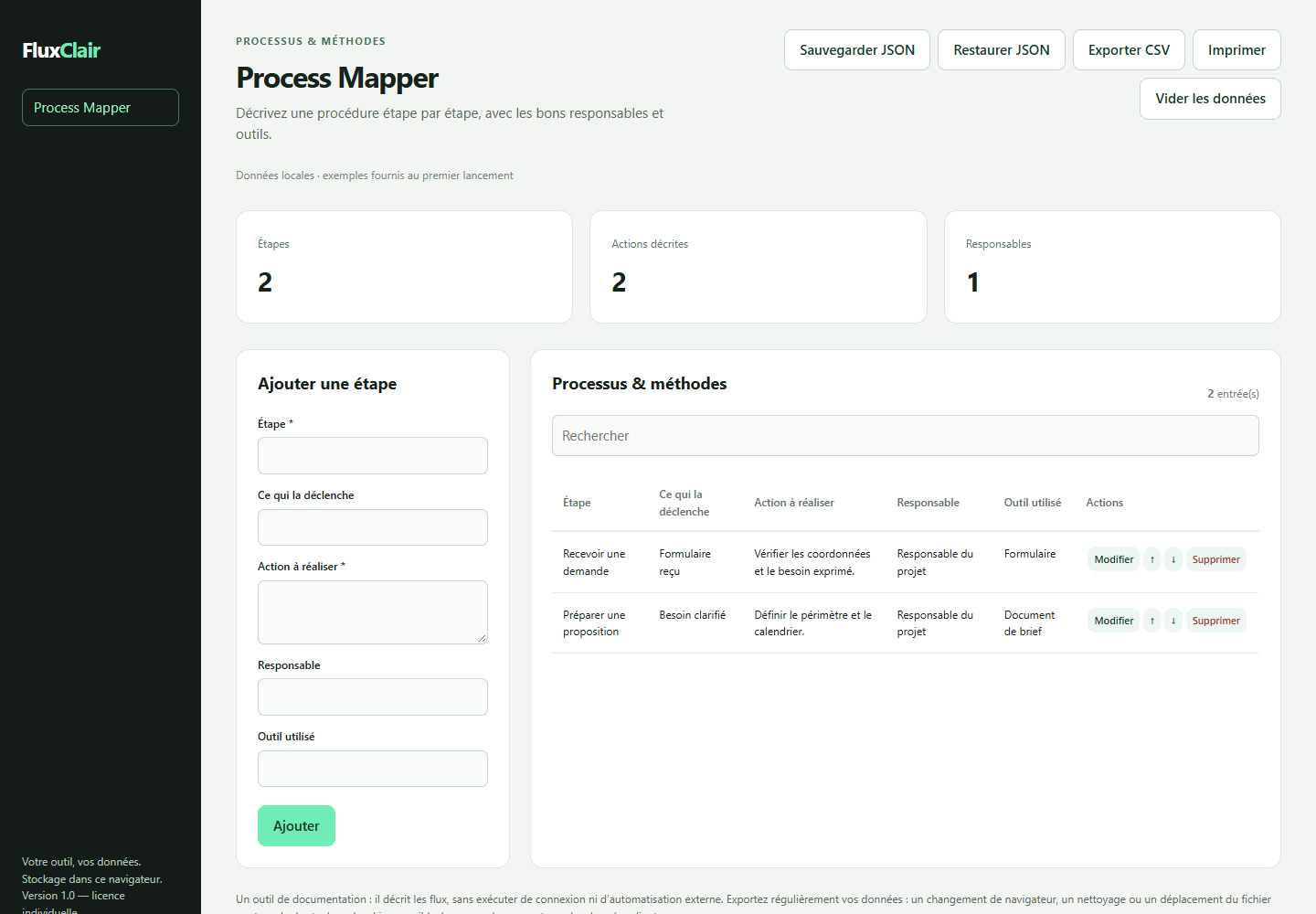Click the 'Outil utilisé' column header
This screenshot has height=914, width=1316.
coord(1033,503)
